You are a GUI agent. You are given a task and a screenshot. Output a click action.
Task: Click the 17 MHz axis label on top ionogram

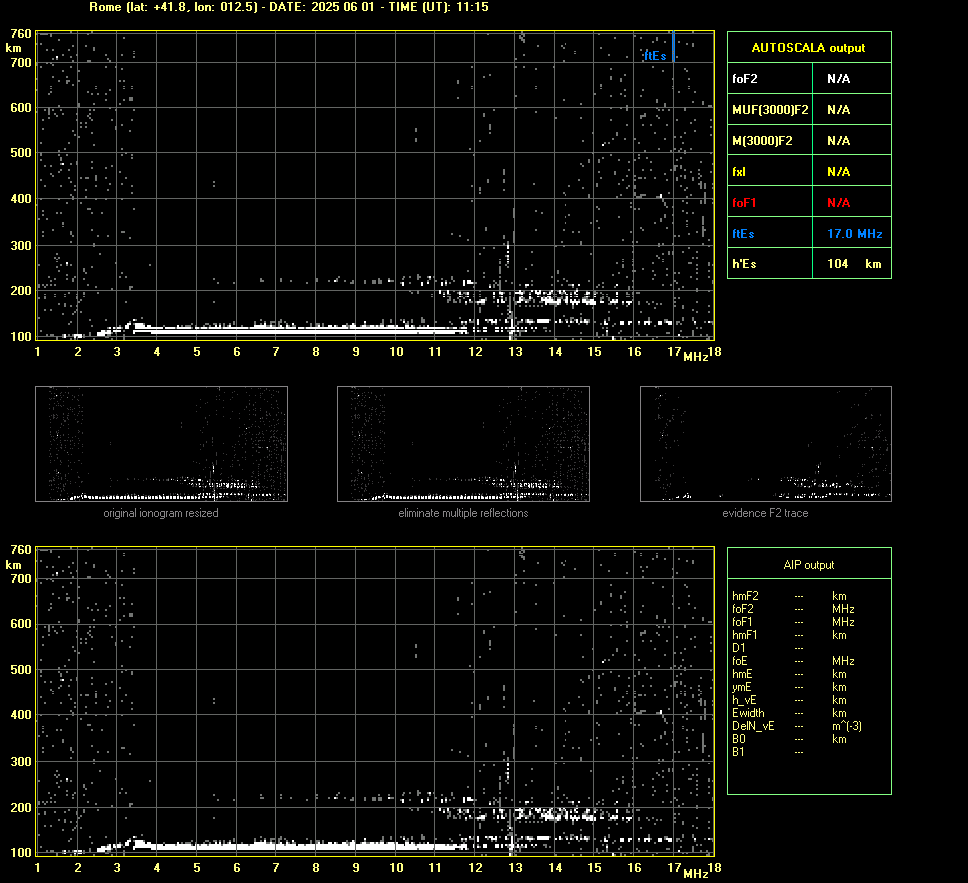point(674,351)
